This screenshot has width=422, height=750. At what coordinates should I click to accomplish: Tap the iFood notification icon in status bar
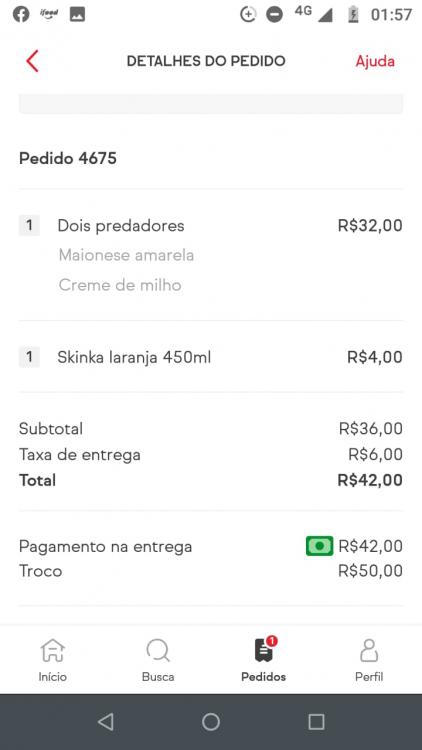pos(49,13)
